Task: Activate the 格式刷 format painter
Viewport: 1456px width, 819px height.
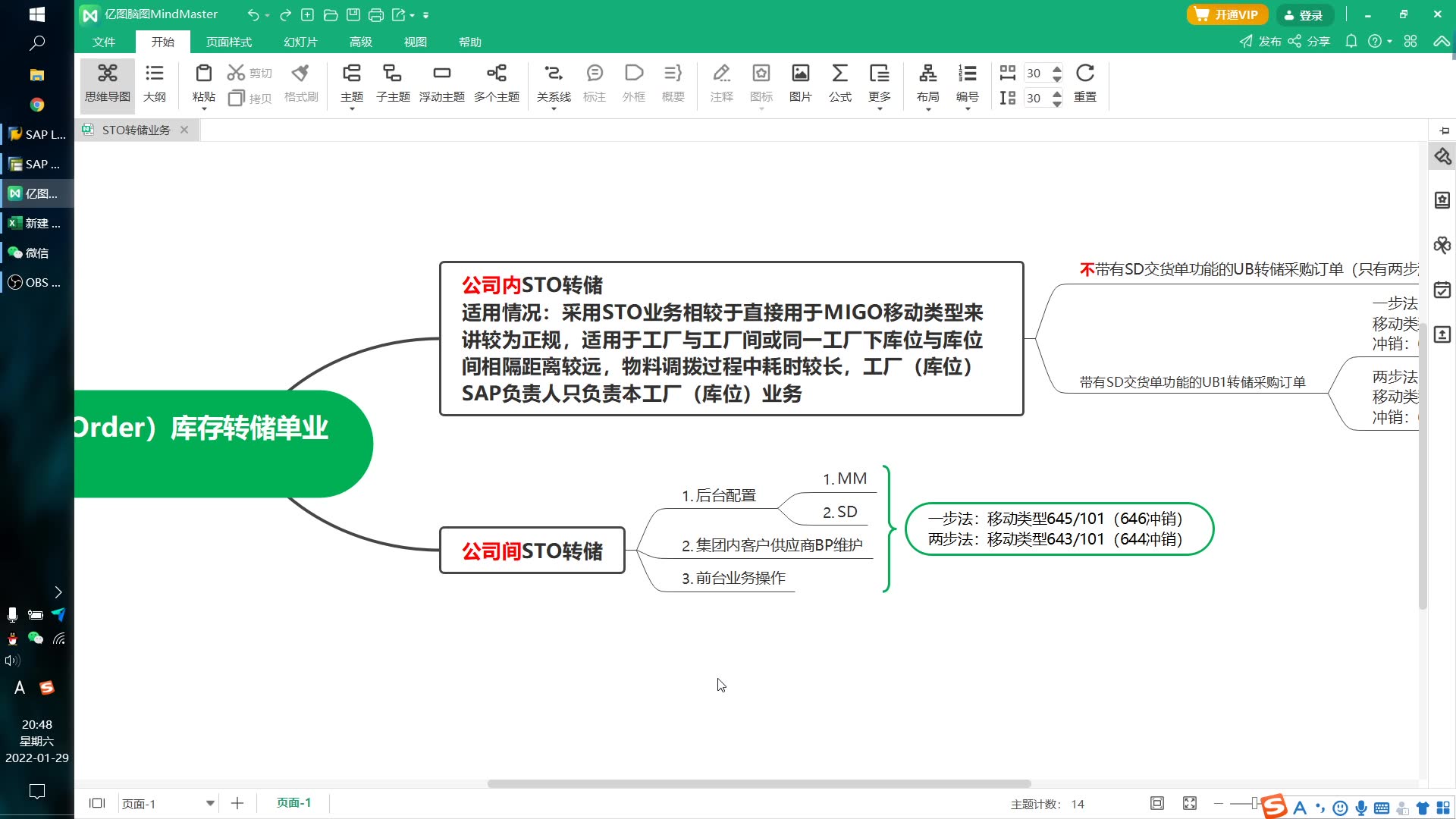Action: [x=301, y=83]
